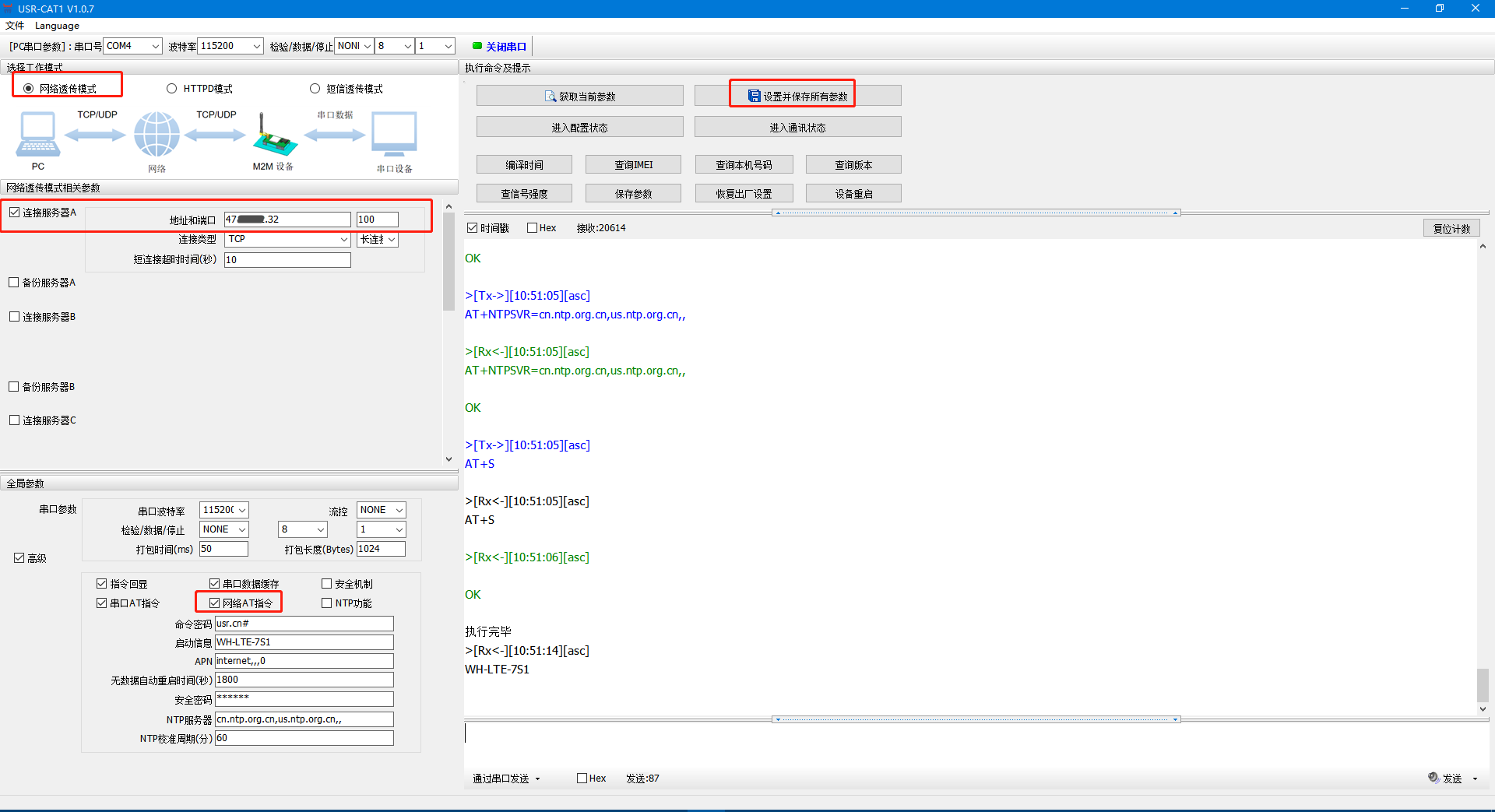Click 编译时间 button
This screenshot has height=812, width=1495.
[x=525, y=164]
